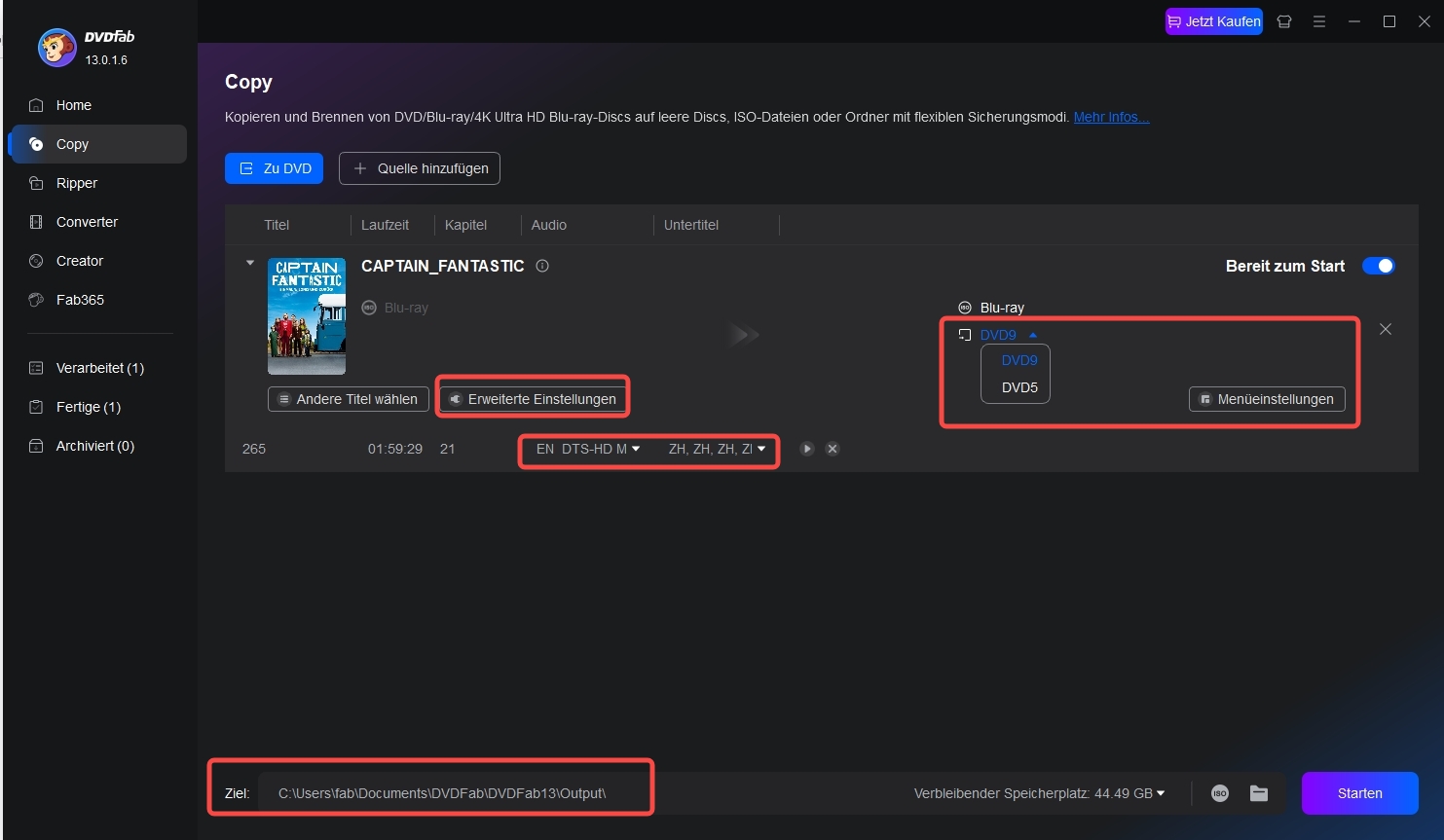
Task: Collapse the CAPTAIN_FANTASTIC title row
Action: tap(250, 263)
